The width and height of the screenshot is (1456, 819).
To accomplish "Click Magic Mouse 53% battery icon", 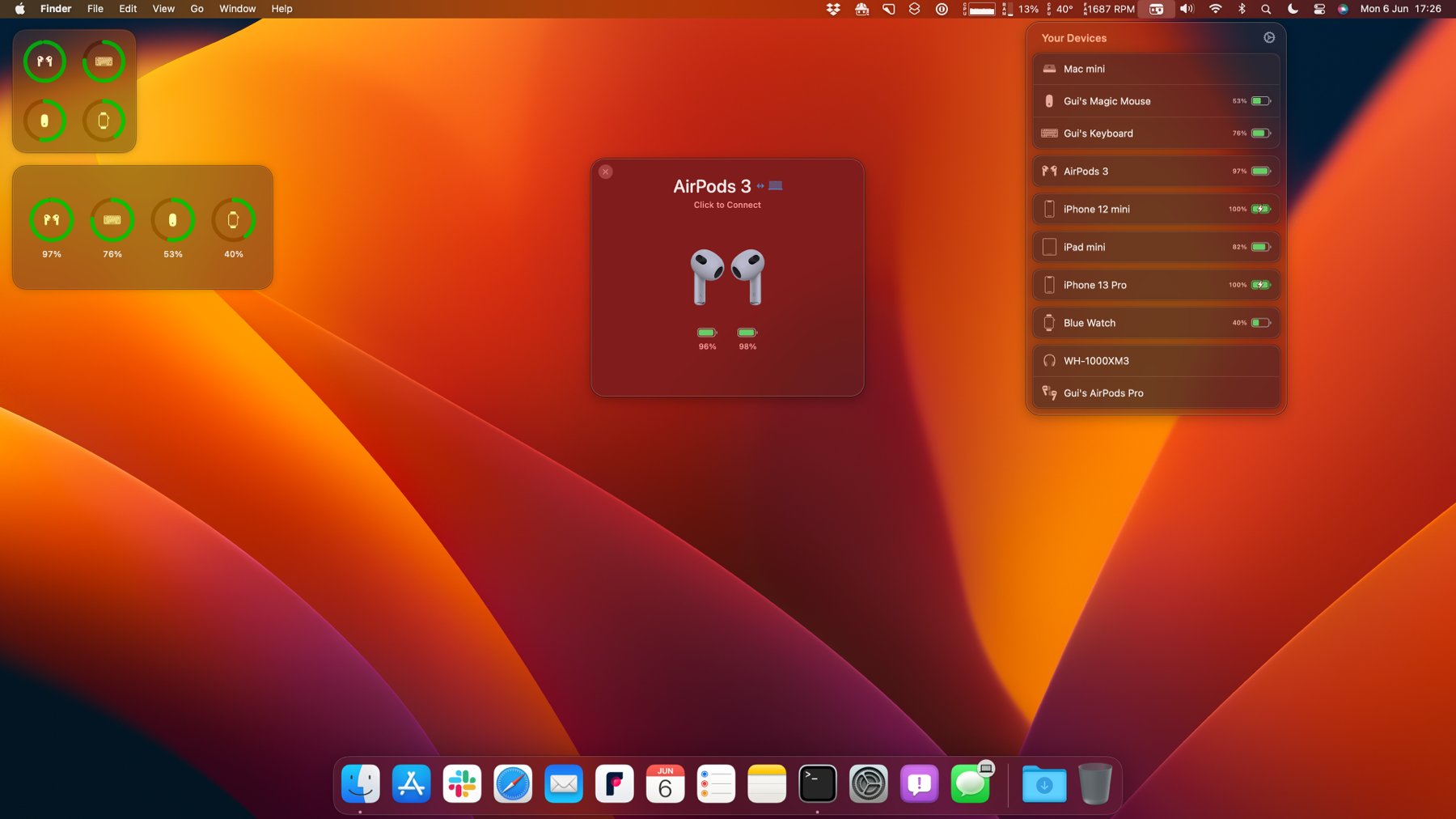I will click(1261, 101).
